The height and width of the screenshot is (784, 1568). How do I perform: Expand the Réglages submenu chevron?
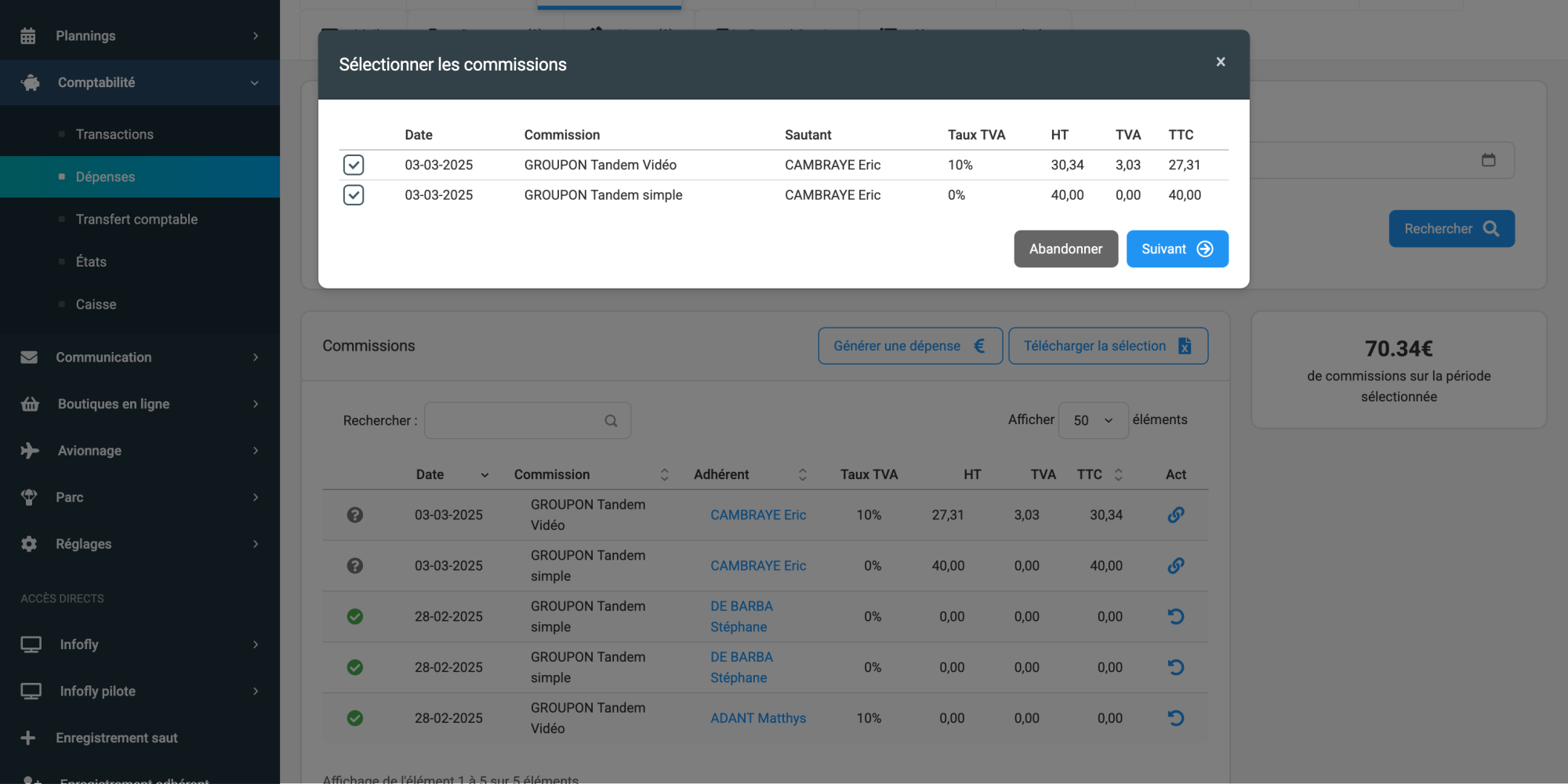pos(256,544)
